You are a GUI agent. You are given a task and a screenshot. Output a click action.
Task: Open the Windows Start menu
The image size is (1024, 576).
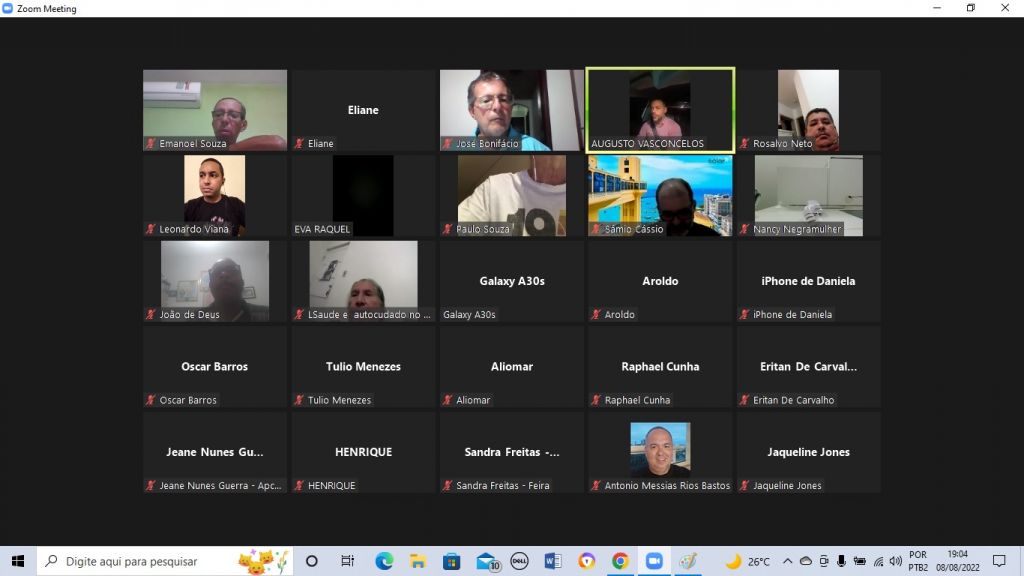coord(18,561)
